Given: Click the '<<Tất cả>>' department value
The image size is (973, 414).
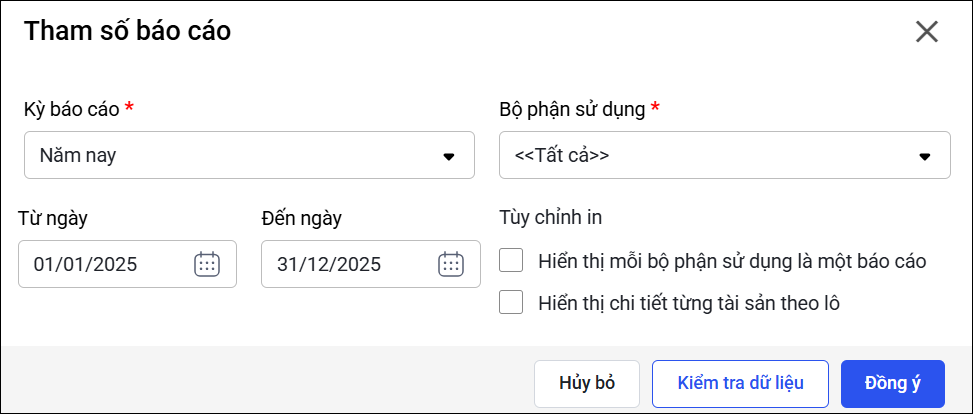Looking at the screenshot, I should click(x=562, y=156).
